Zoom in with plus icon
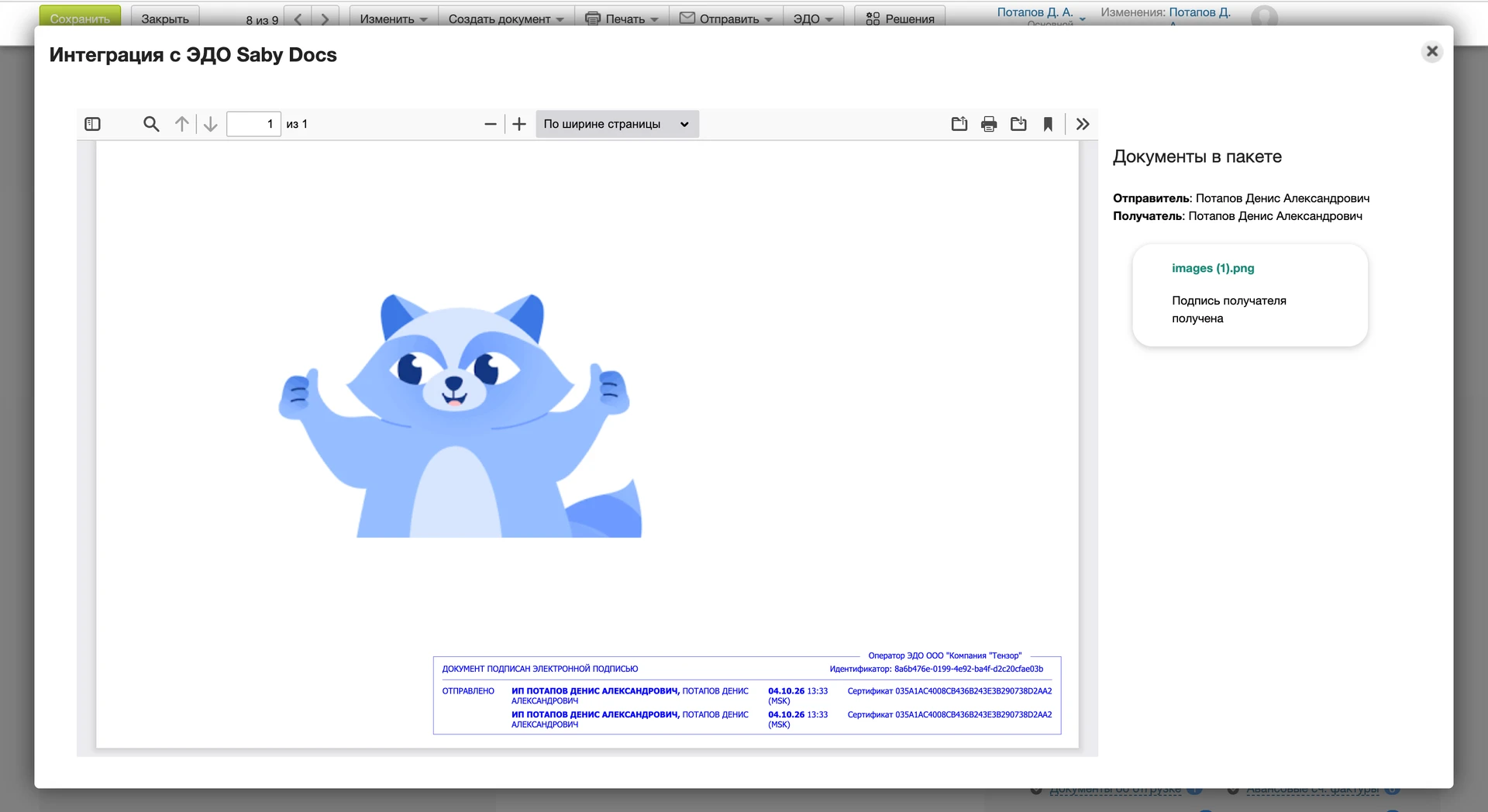The height and width of the screenshot is (812, 1488). click(519, 124)
